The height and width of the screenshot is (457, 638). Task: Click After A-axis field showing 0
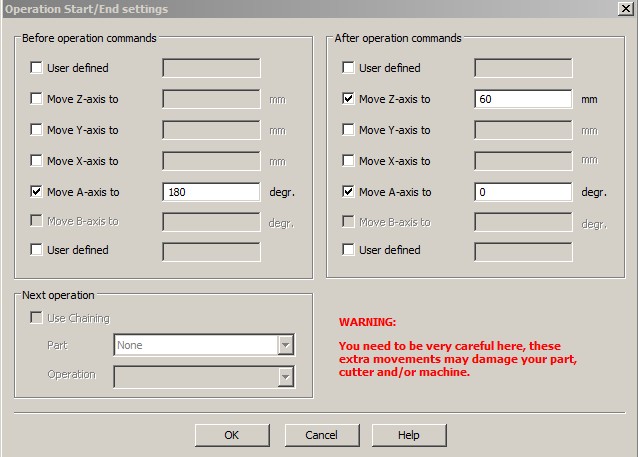pos(523,192)
